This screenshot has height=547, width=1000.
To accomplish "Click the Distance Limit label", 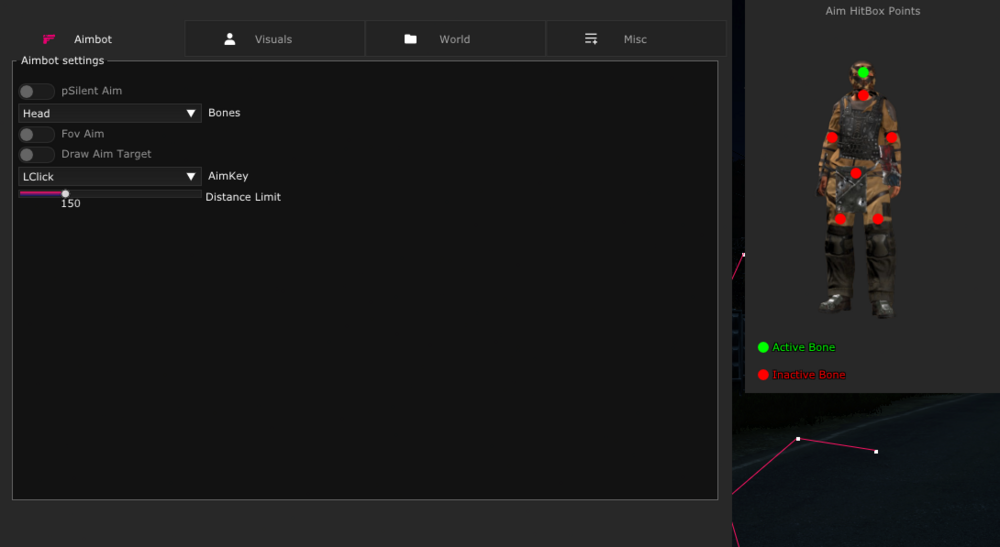I will tap(243, 197).
